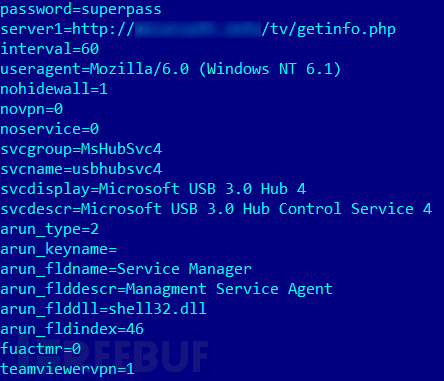The width and height of the screenshot is (444, 381).
Task: Click the empty arun_keyname= line
Action: pos(59,249)
